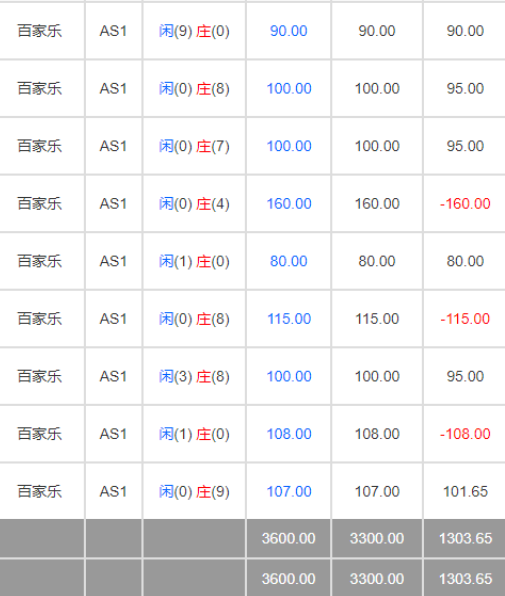This screenshot has width=505, height=596.
Task: Click the red -160.00 loss value
Action: tap(465, 204)
